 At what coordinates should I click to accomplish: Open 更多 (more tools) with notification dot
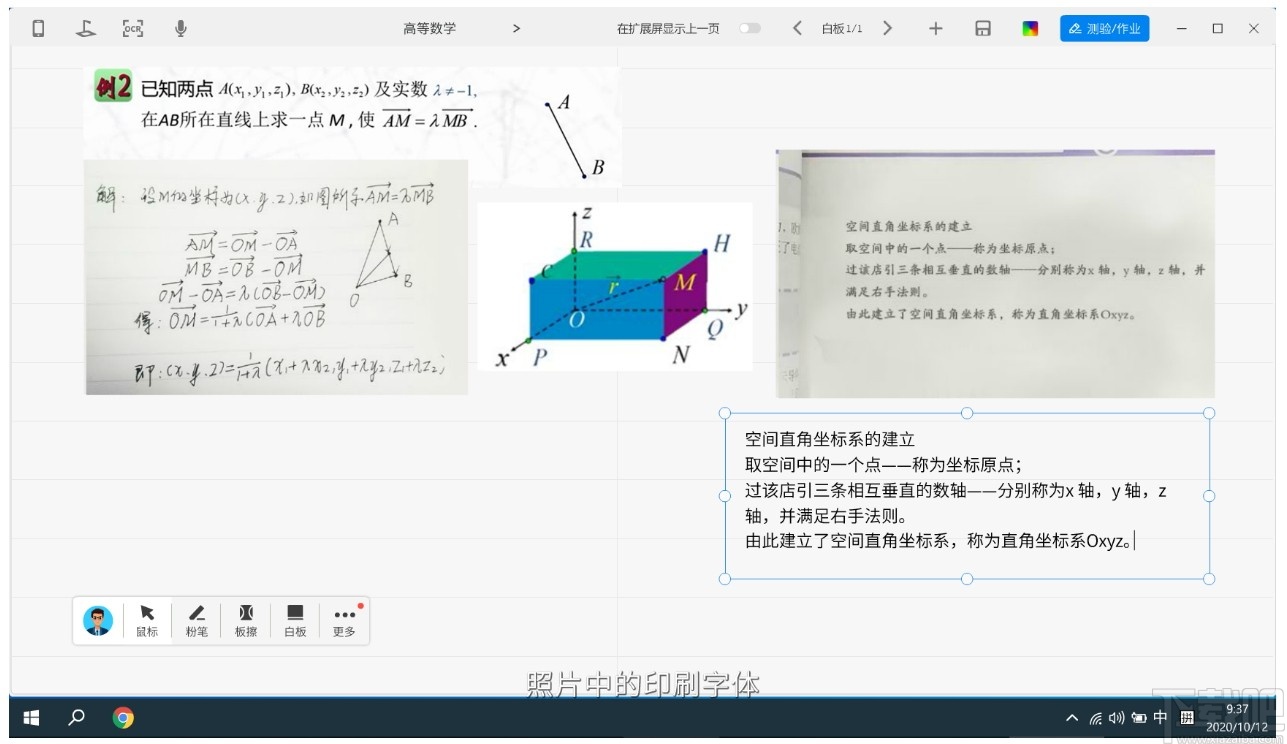tap(344, 620)
